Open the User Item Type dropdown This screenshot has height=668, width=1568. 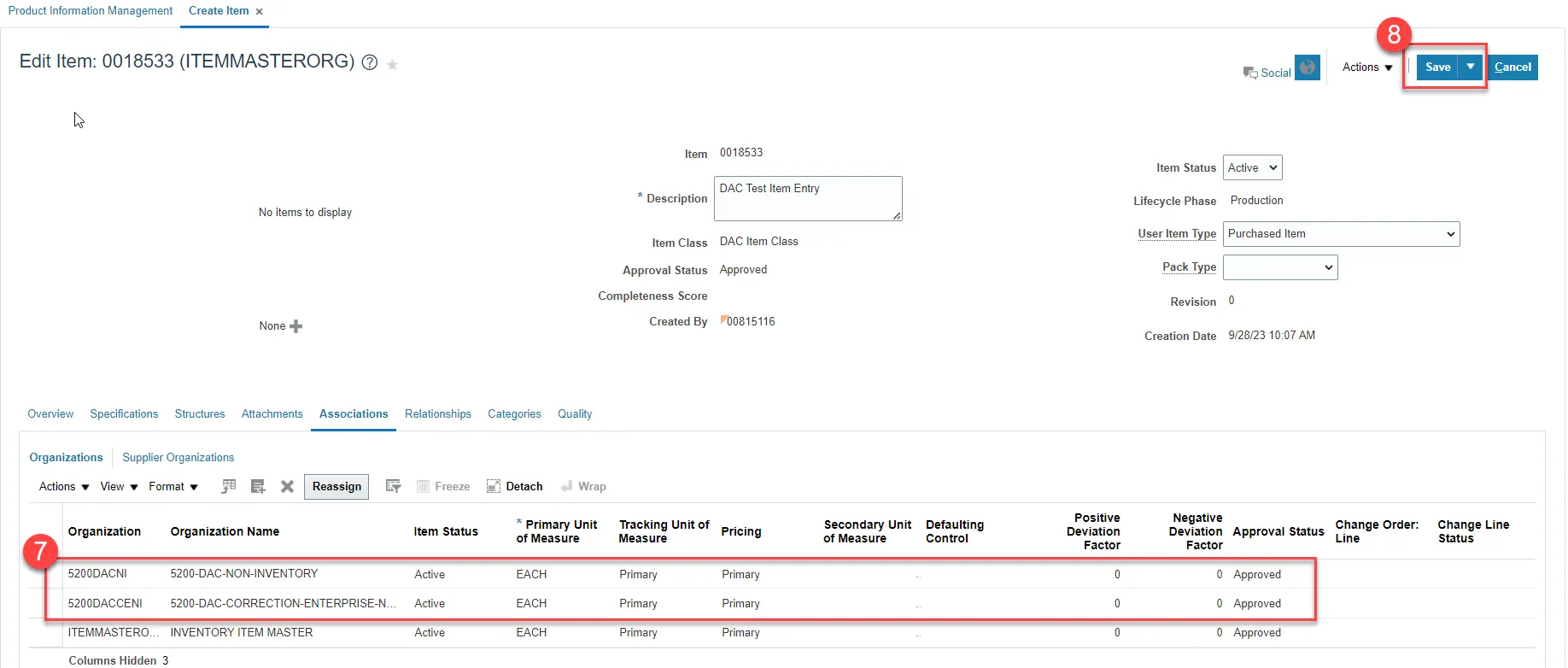pyautogui.click(x=1342, y=234)
